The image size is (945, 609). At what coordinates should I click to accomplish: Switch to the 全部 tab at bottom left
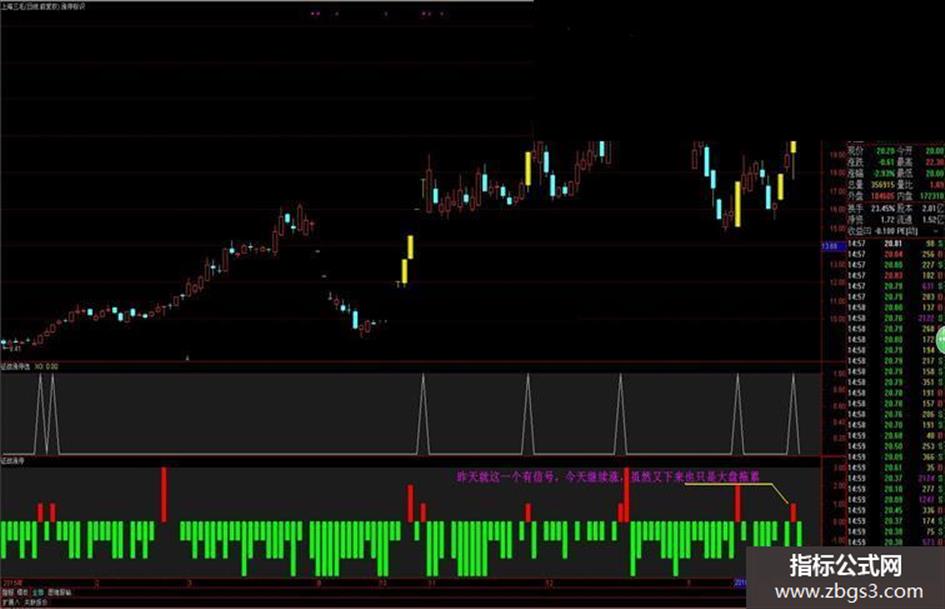coord(38,593)
